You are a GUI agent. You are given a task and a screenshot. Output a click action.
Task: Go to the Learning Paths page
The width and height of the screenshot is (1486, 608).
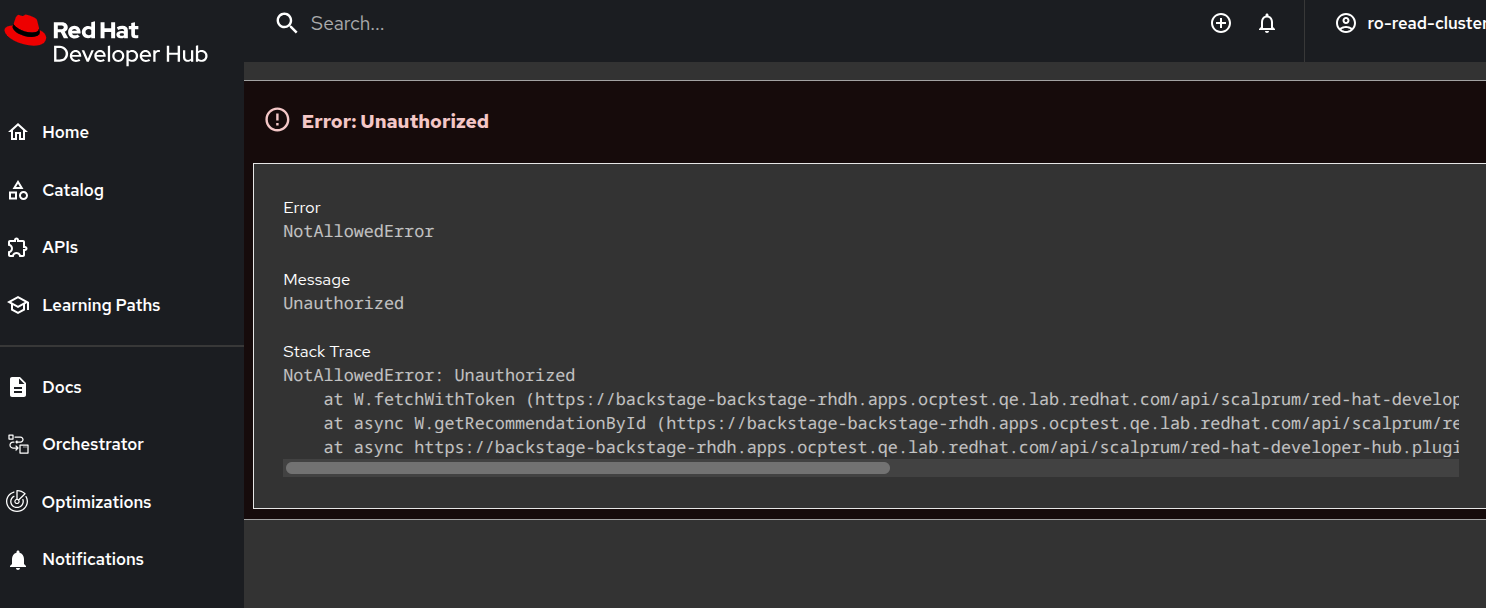[101, 305]
